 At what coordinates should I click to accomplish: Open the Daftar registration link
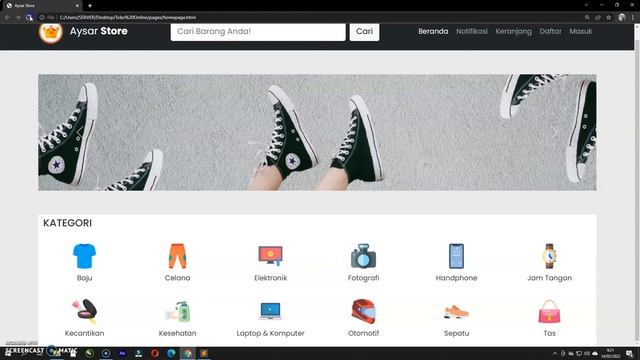[550, 31]
